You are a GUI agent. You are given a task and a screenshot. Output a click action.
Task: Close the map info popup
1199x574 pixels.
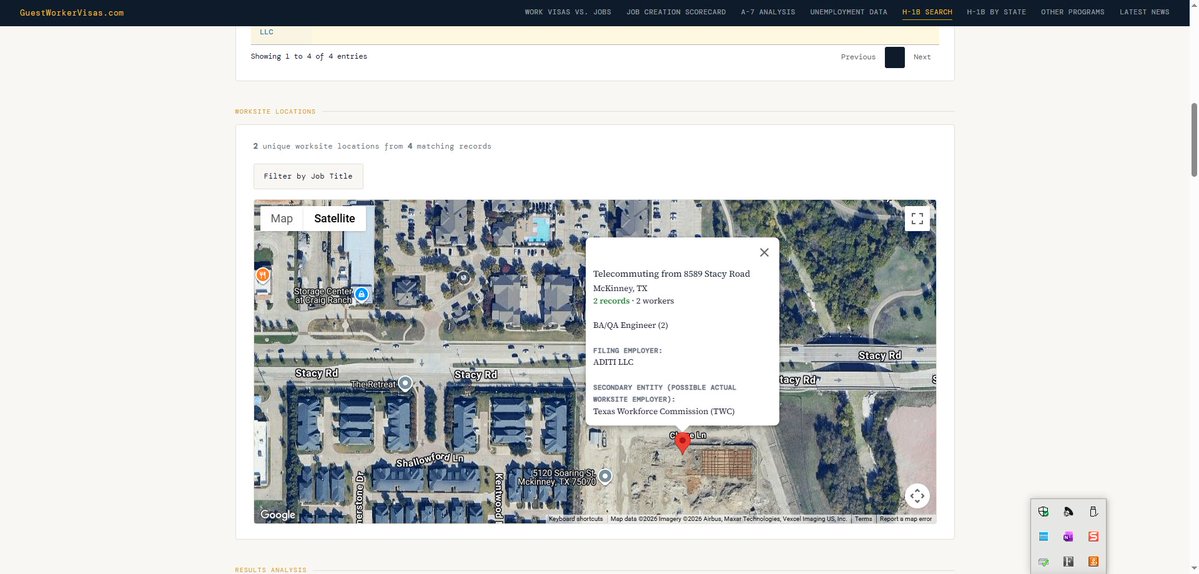click(x=764, y=252)
